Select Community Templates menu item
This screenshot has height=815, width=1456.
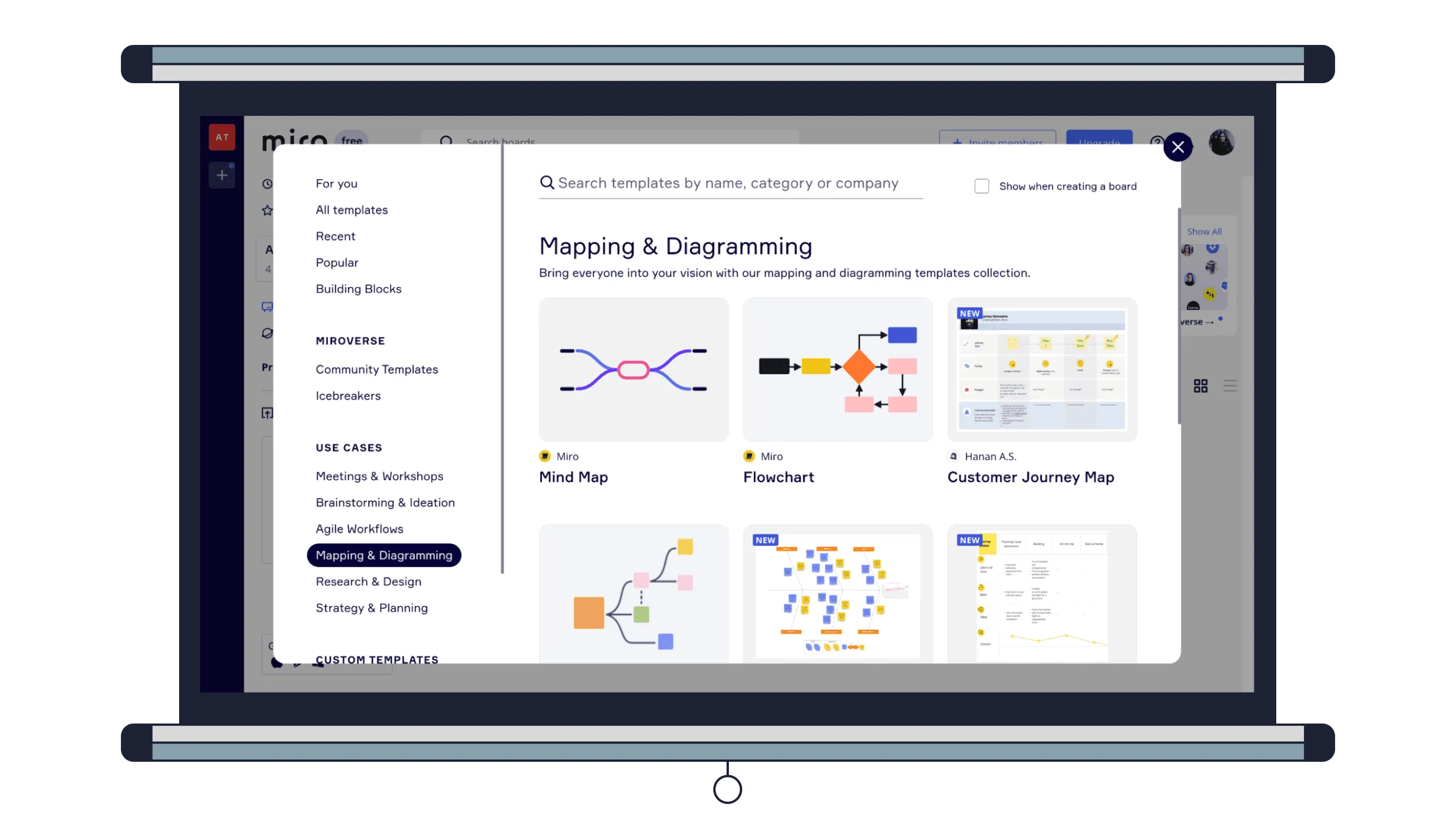[x=377, y=369]
